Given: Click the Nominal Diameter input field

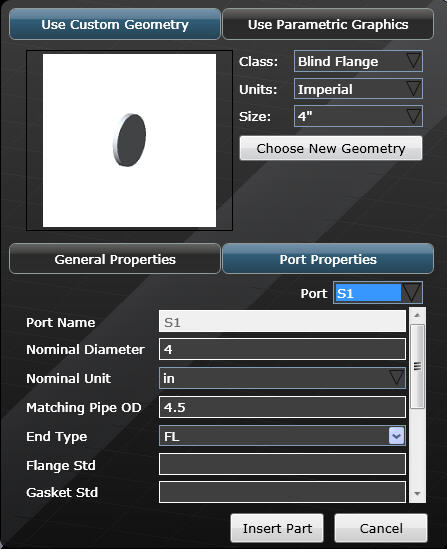Looking at the screenshot, I should (x=282, y=349).
